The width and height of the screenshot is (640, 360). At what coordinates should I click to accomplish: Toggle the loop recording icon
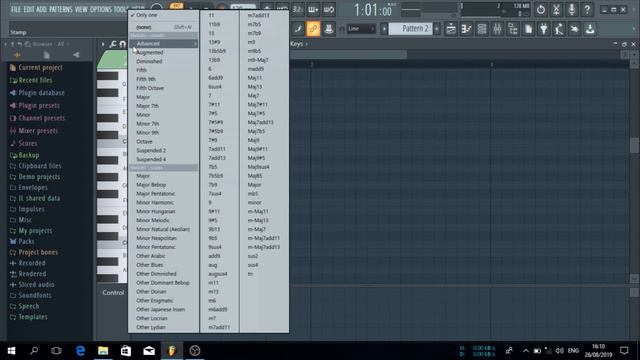tap(329, 9)
